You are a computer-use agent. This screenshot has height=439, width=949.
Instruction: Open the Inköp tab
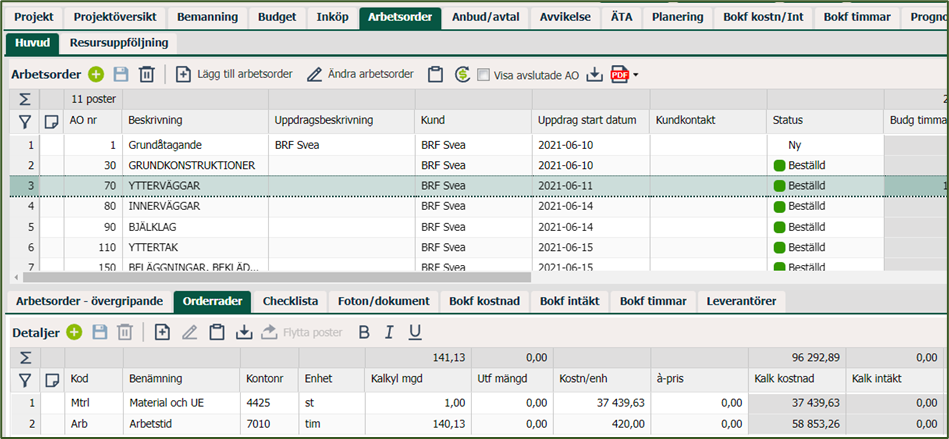(332, 17)
